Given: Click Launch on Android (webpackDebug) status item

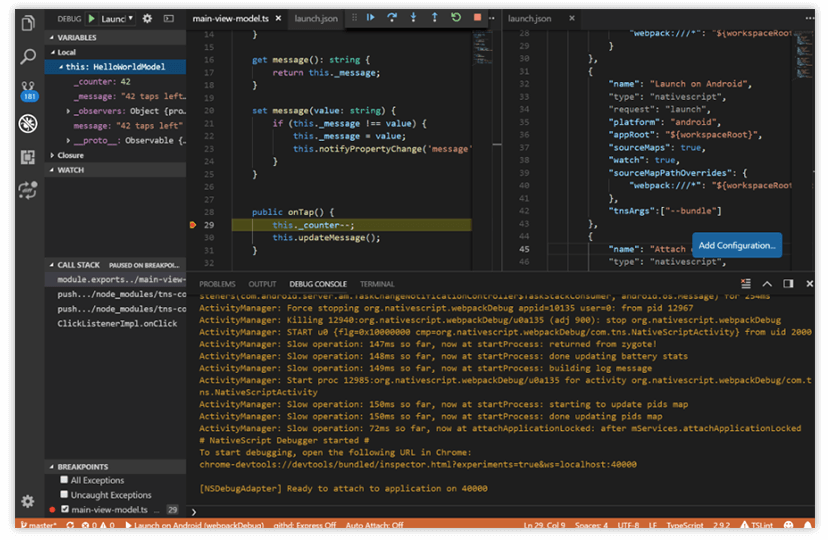Looking at the screenshot, I should coord(194,525).
